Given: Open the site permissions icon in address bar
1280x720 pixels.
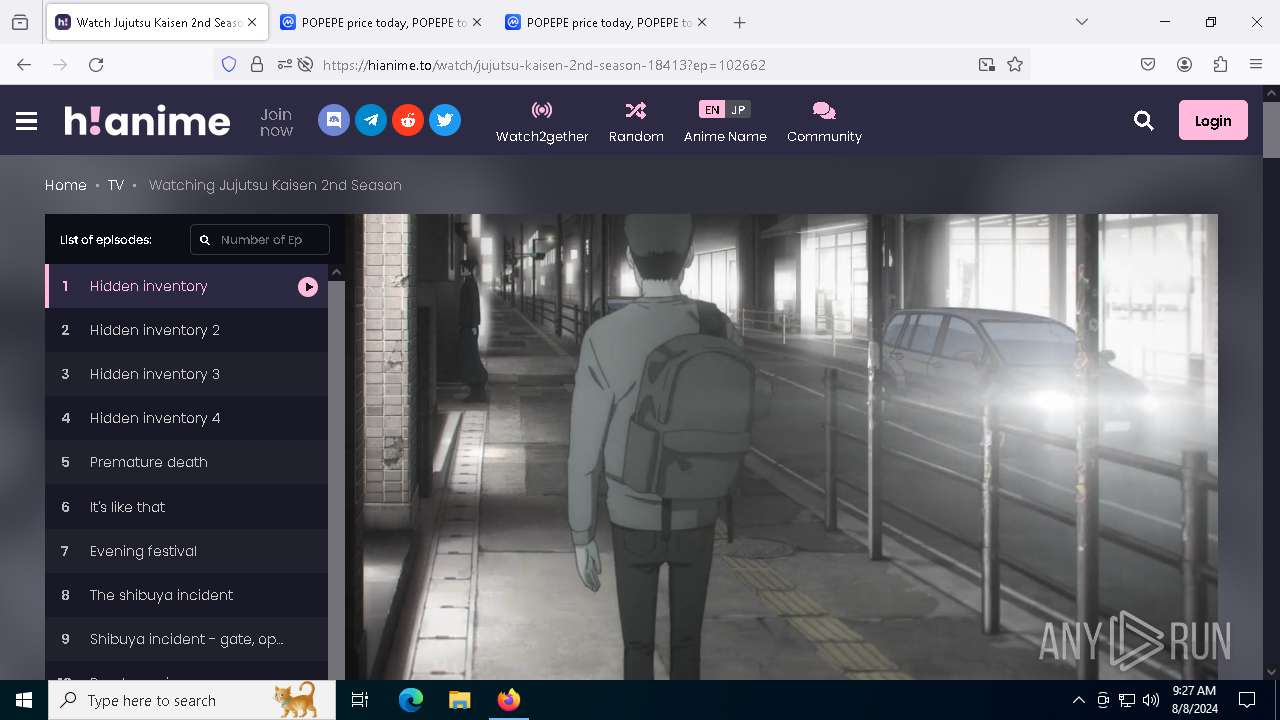Looking at the screenshot, I should (x=285, y=64).
